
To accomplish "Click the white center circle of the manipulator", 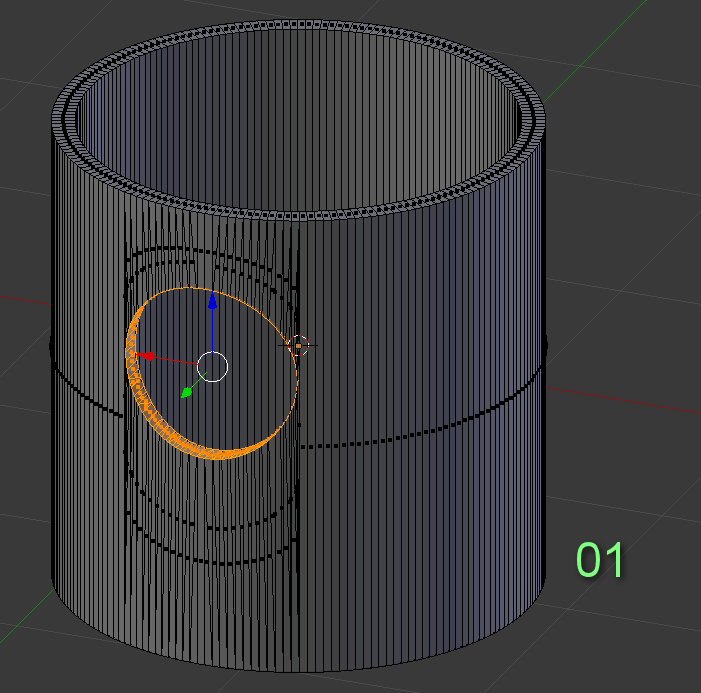I will 212,367.
